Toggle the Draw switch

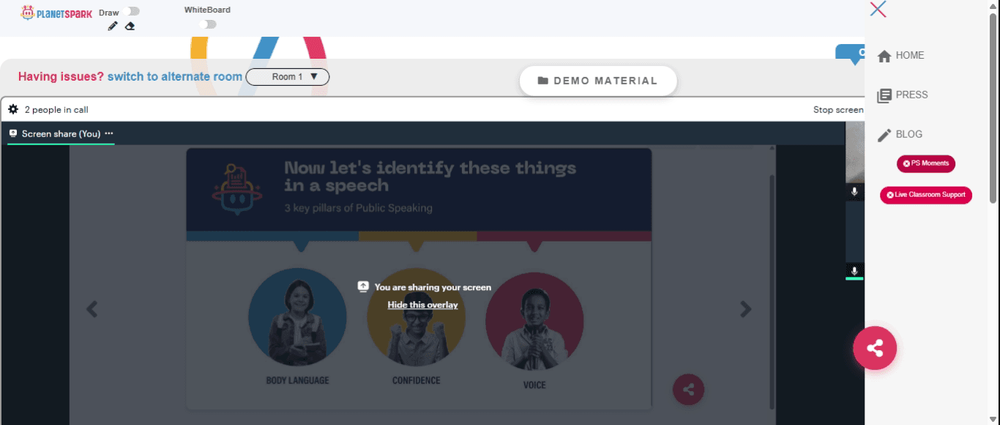point(133,11)
